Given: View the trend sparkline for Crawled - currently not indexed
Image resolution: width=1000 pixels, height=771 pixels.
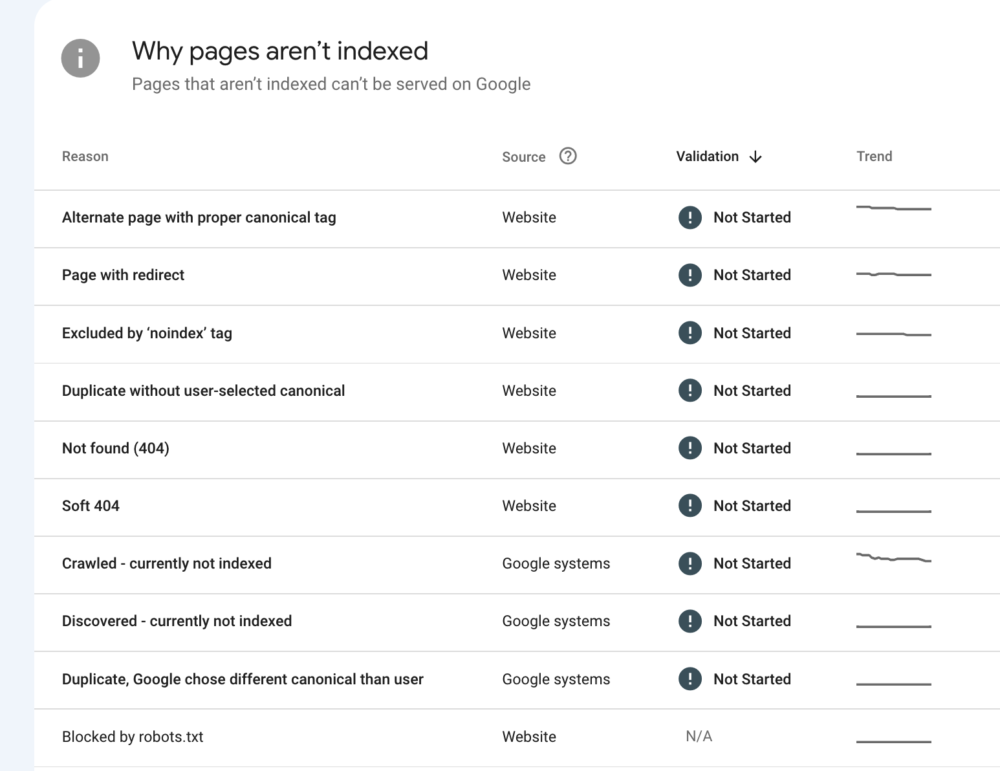Looking at the screenshot, I should (x=893, y=558).
